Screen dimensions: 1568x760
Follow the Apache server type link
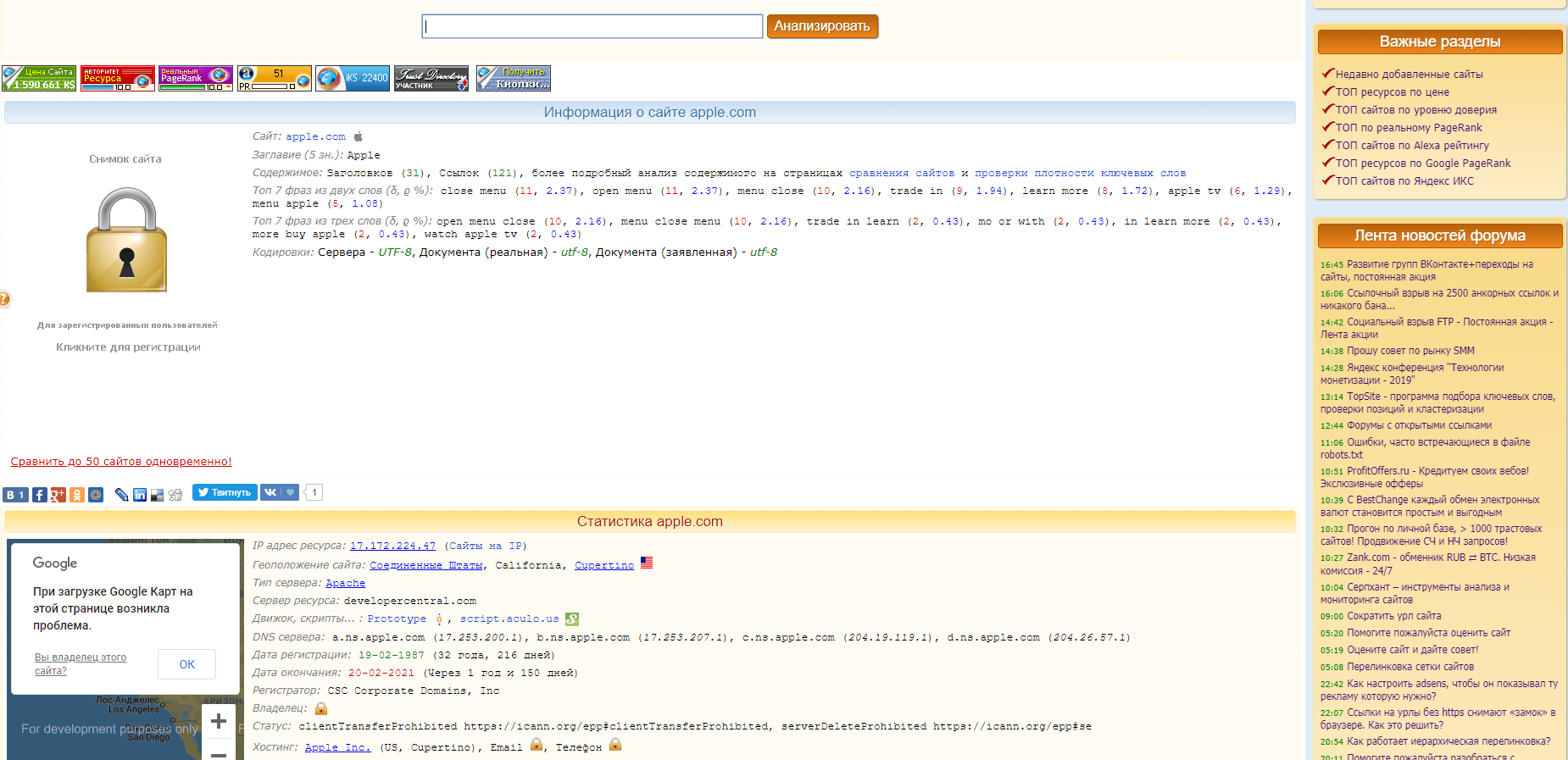click(345, 583)
